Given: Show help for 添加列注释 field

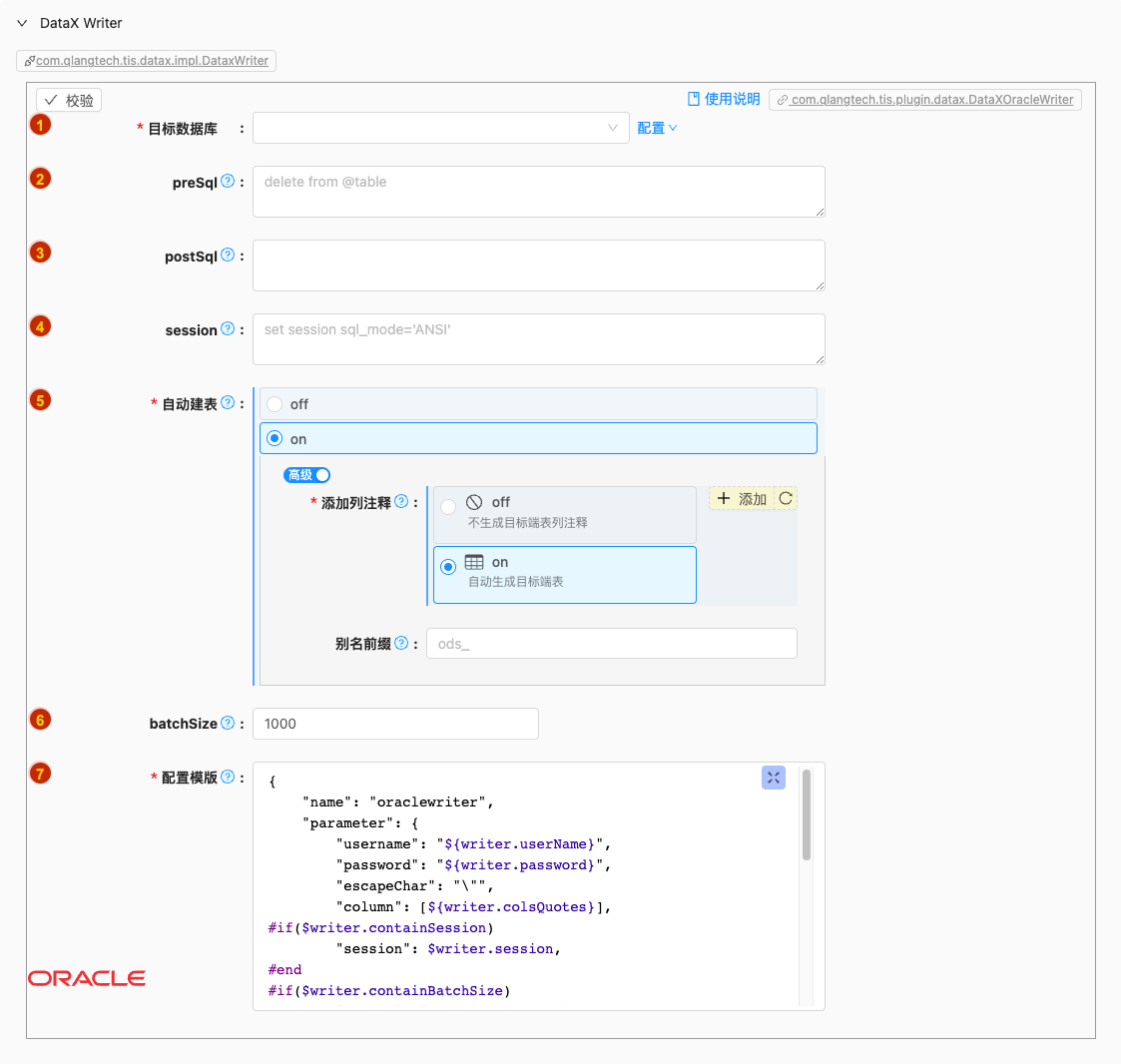Looking at the screenshot, I should coord(402,501).
